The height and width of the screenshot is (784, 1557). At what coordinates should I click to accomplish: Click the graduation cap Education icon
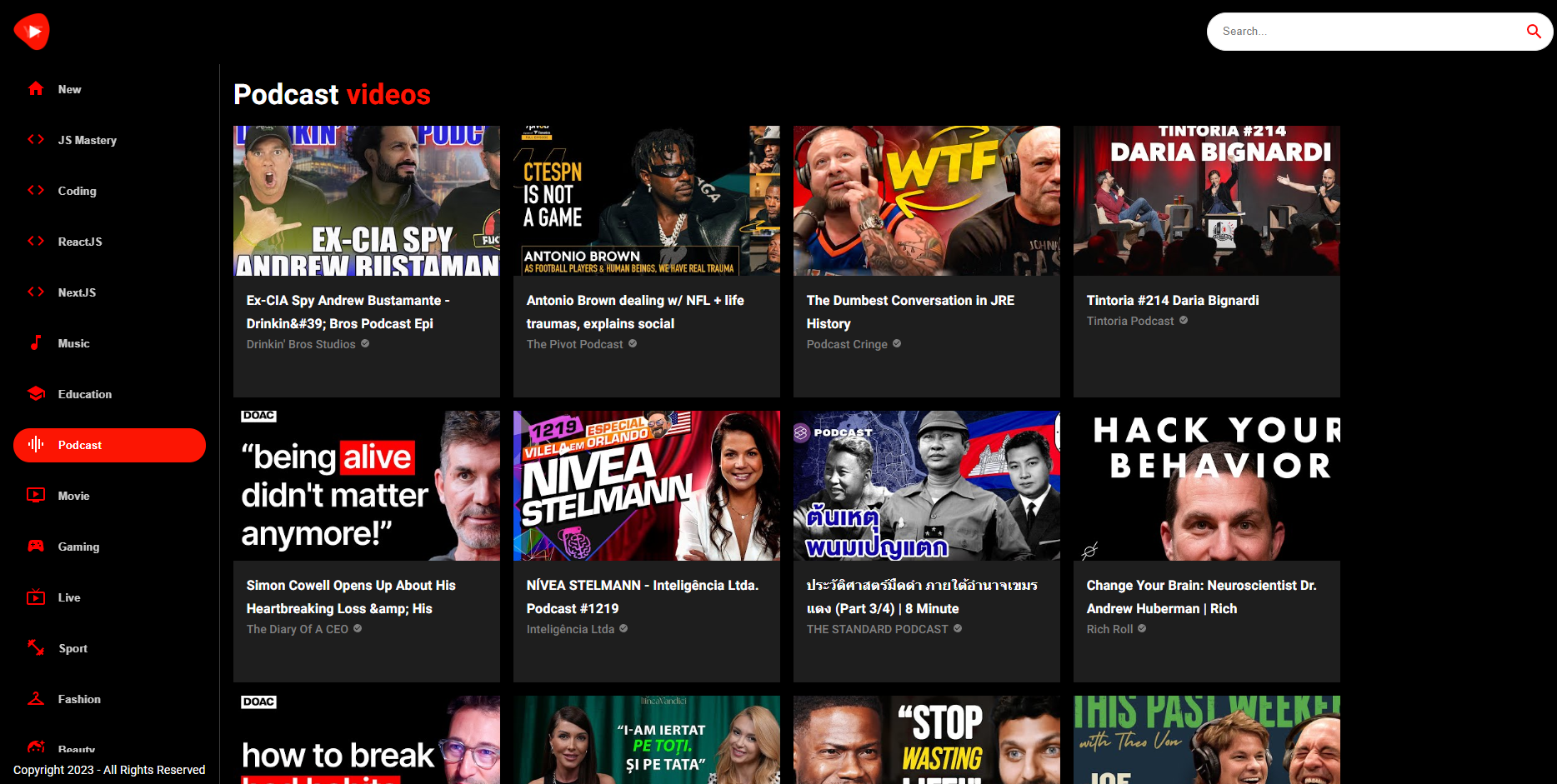(x=36, y=393)
